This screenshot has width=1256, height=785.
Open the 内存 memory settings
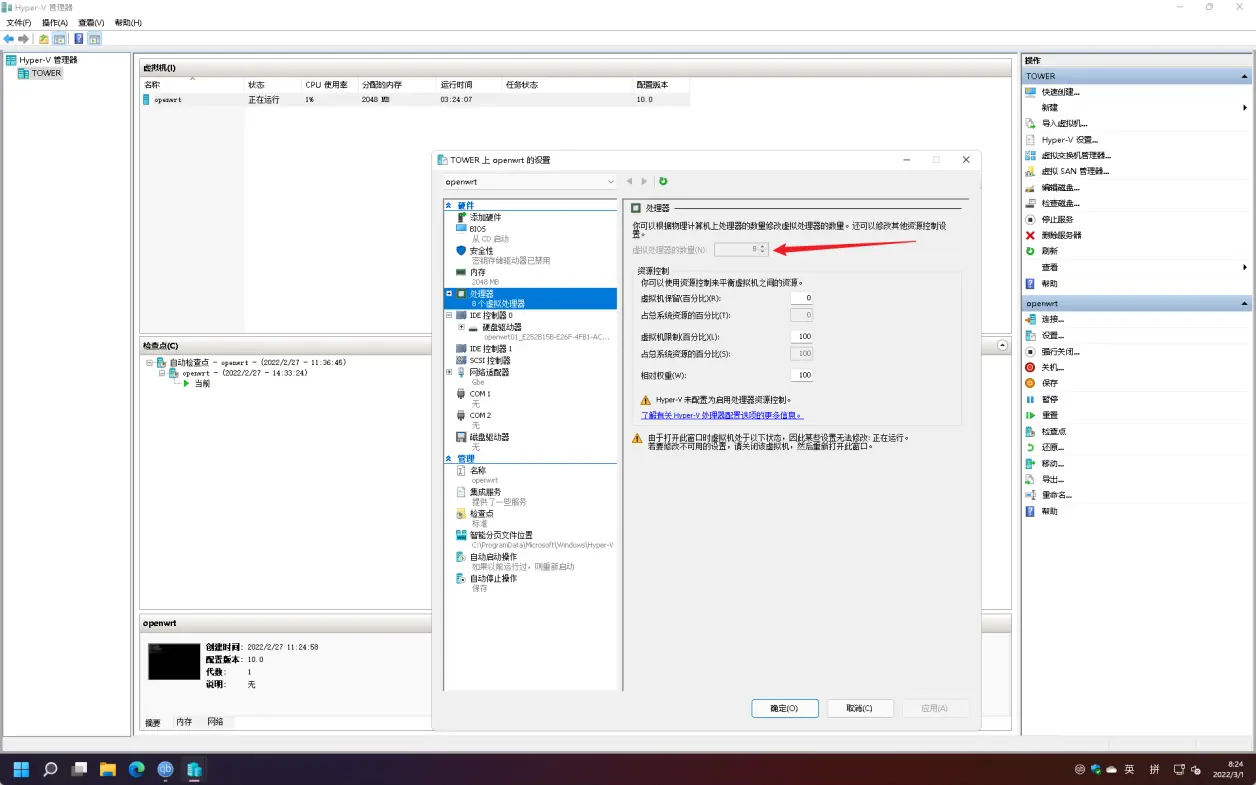coord(478,272)
